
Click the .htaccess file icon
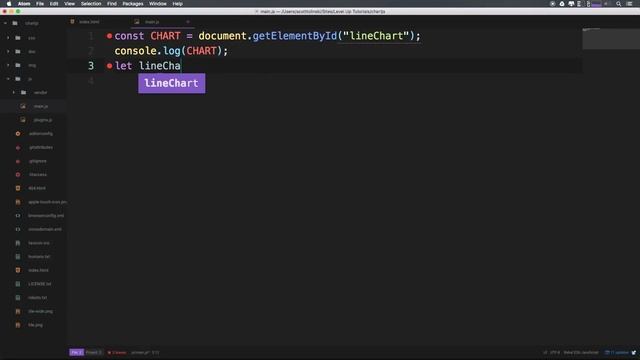coord(18,175)
